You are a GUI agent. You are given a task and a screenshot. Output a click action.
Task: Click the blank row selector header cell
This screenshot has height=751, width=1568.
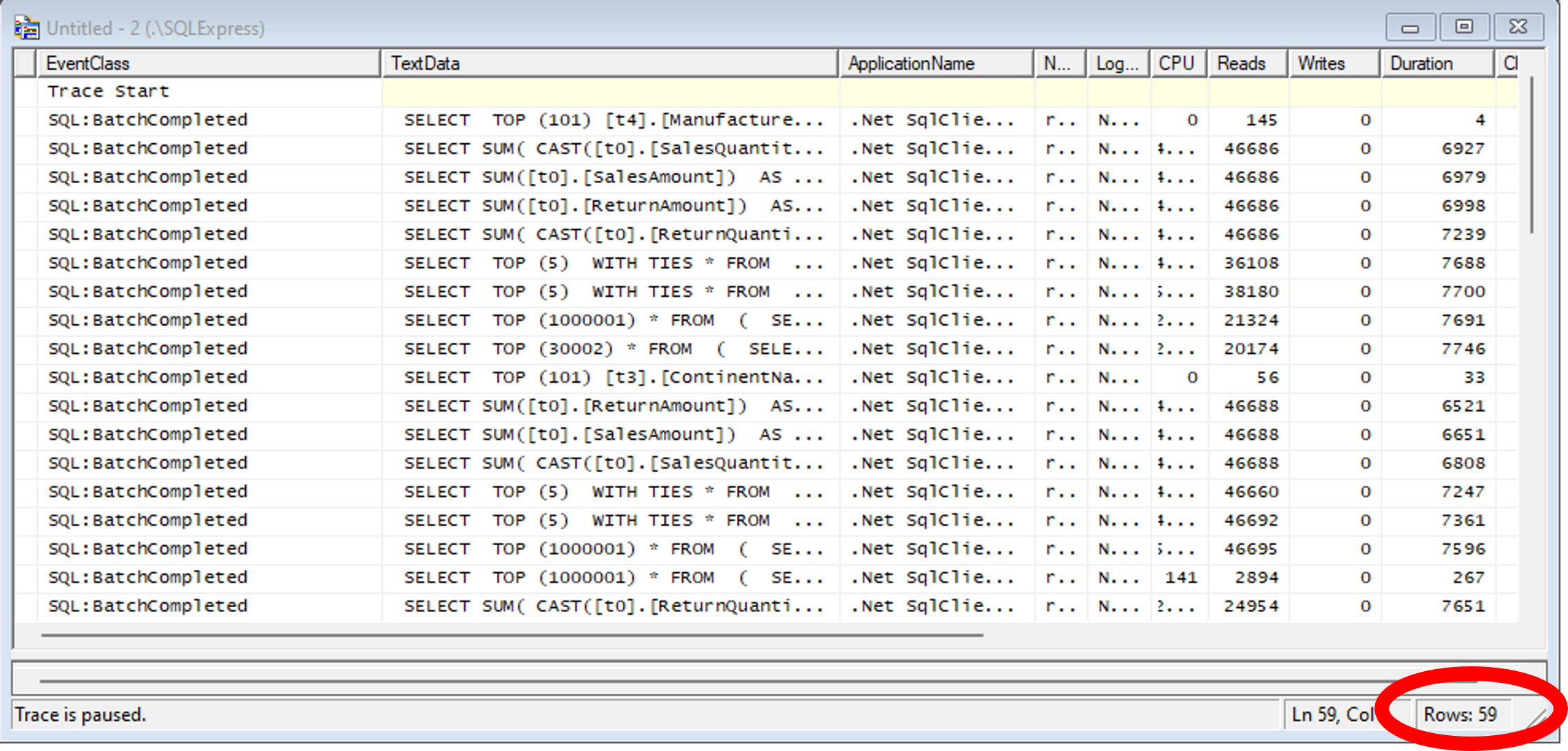pos(25,63)
